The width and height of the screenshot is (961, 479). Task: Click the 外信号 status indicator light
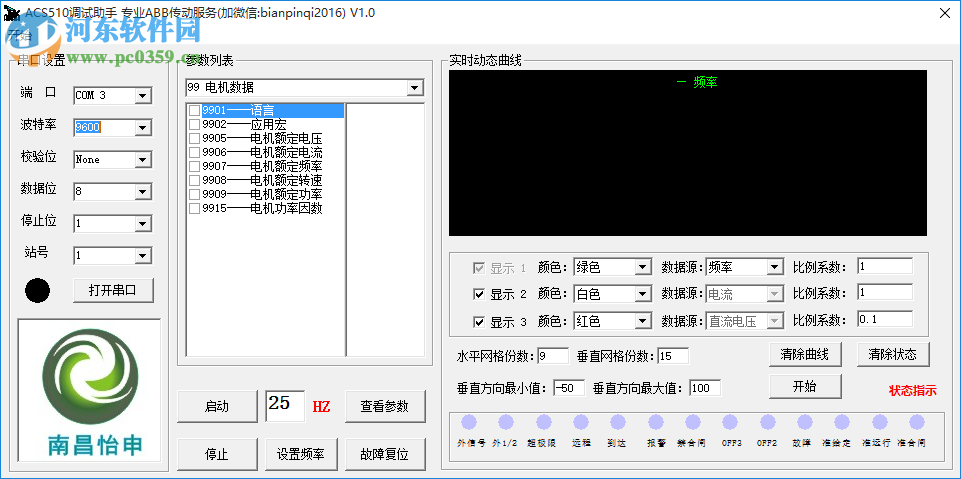[x=469, y=422]
